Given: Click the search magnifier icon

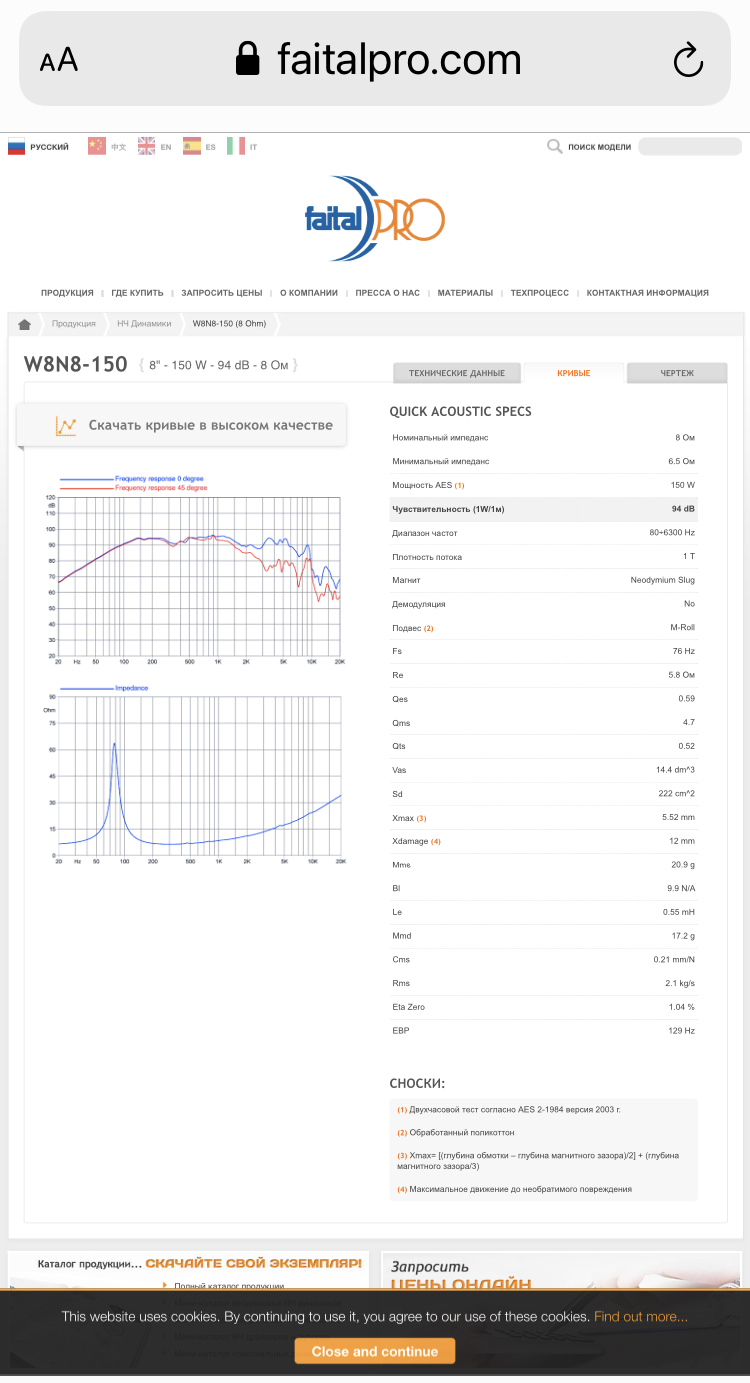Looking at the screenshot, I should coord(555,147).
